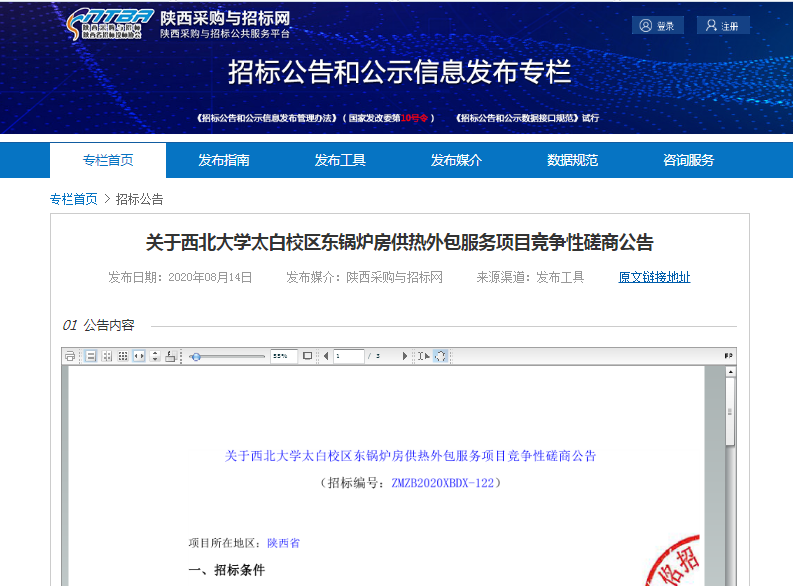The image size is (793, 586).
Task: Click the print icon in document viewer
Action: 69,356
